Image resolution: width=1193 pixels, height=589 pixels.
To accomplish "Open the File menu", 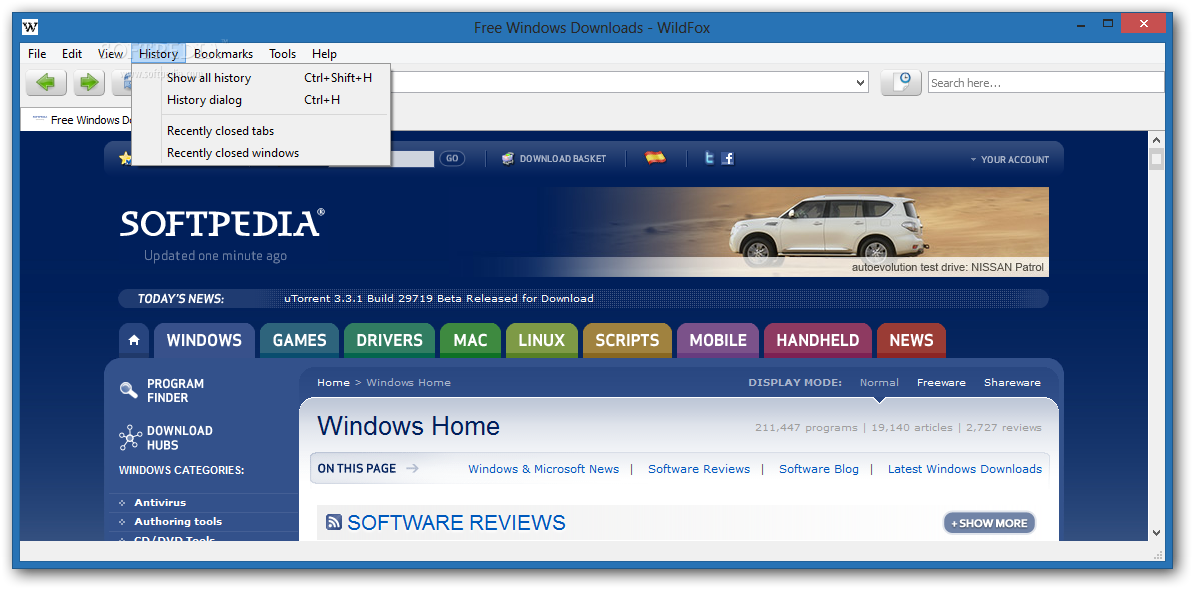I will 37,53.
